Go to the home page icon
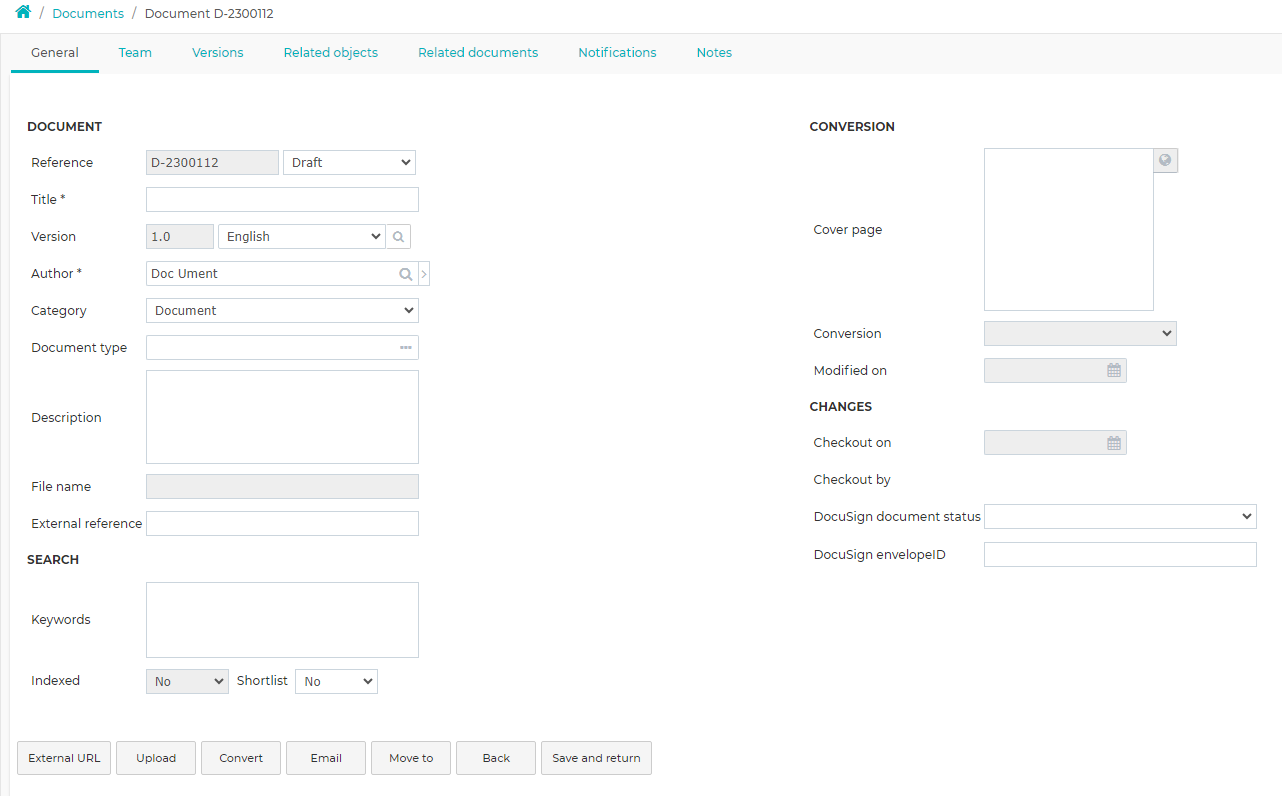This screenshot has height=796, width=1282. point(23,13)
